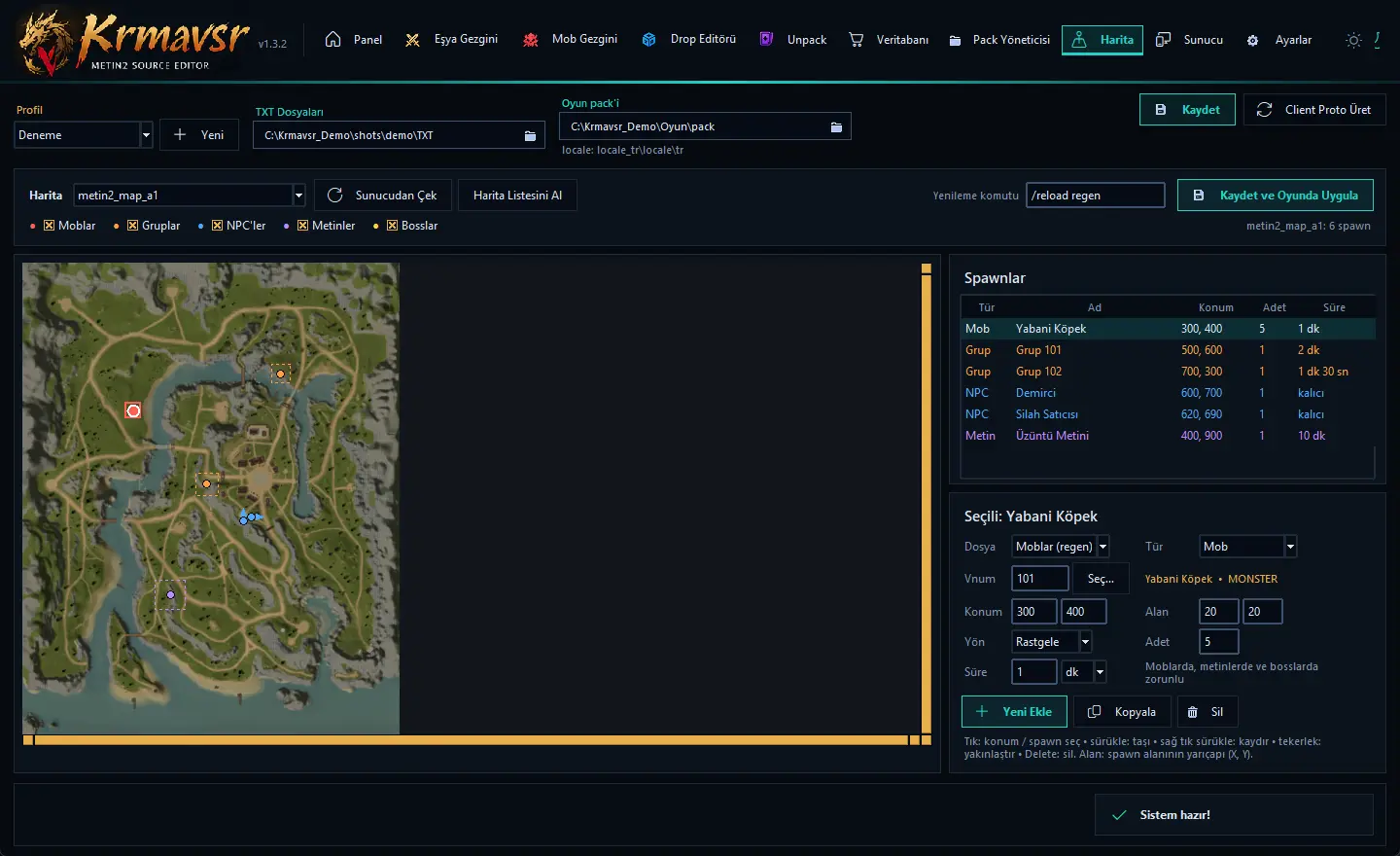Select the red mob marker on the map
The image size is (1400, 856).
coord(133,410)
